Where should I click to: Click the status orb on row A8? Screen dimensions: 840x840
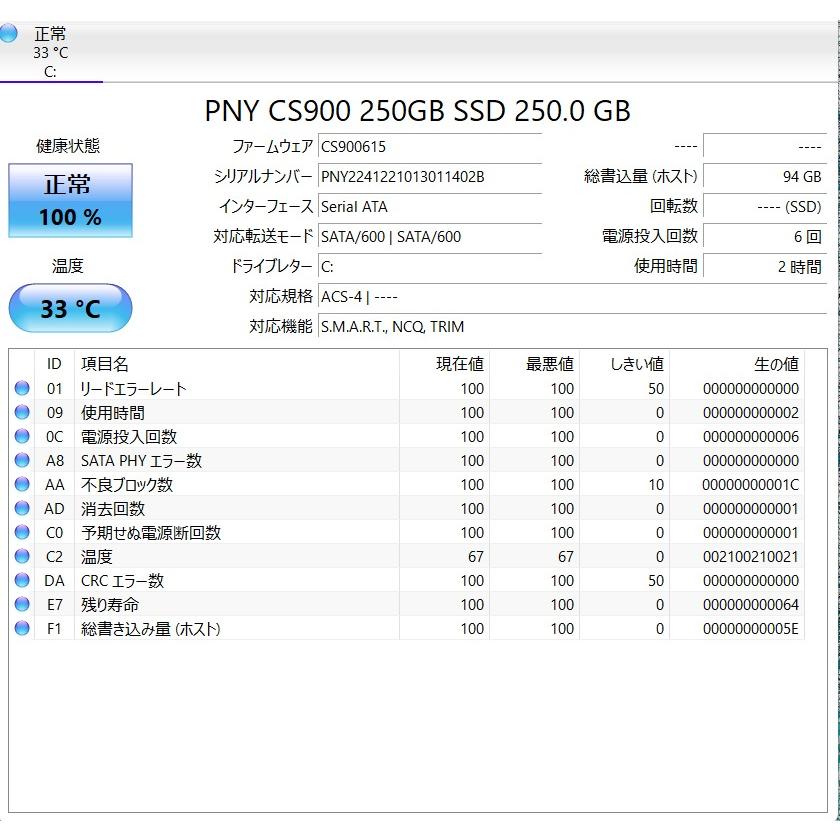coord(22,460)
